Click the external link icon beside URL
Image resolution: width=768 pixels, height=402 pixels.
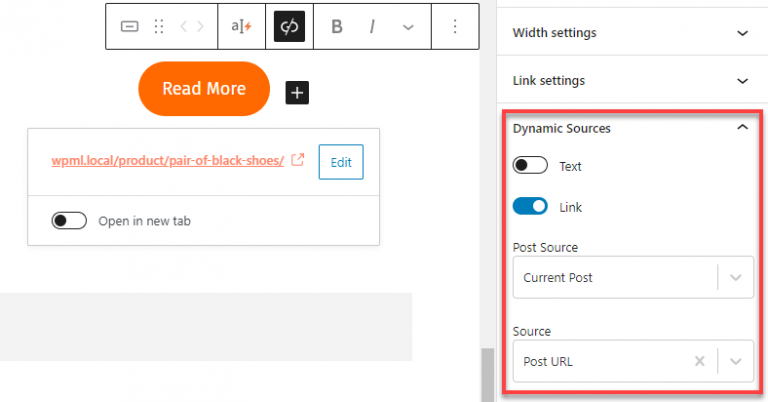click(x=297, y=159)
